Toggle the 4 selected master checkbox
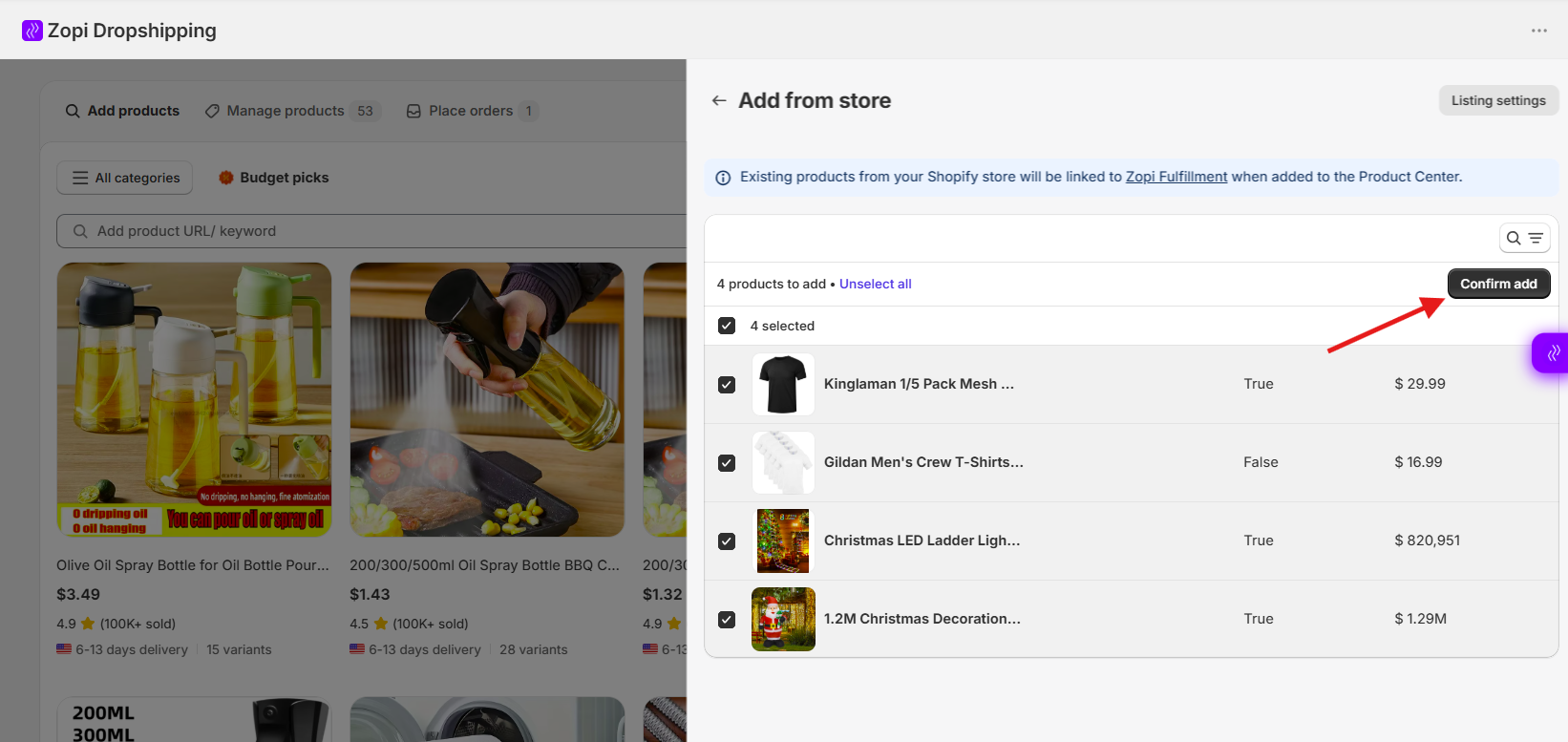The width and height of the screenshot is (1568, 742). click(727, 326)
